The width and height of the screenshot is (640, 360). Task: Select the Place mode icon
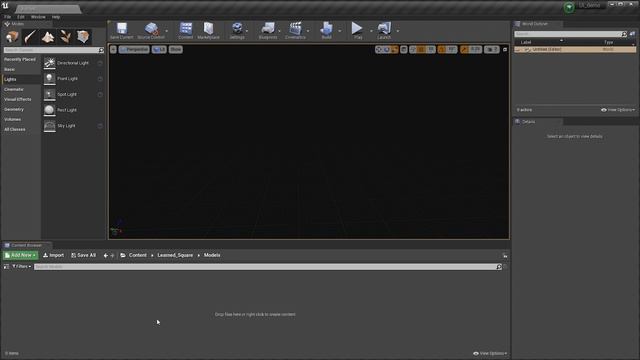tap(12, 37)
